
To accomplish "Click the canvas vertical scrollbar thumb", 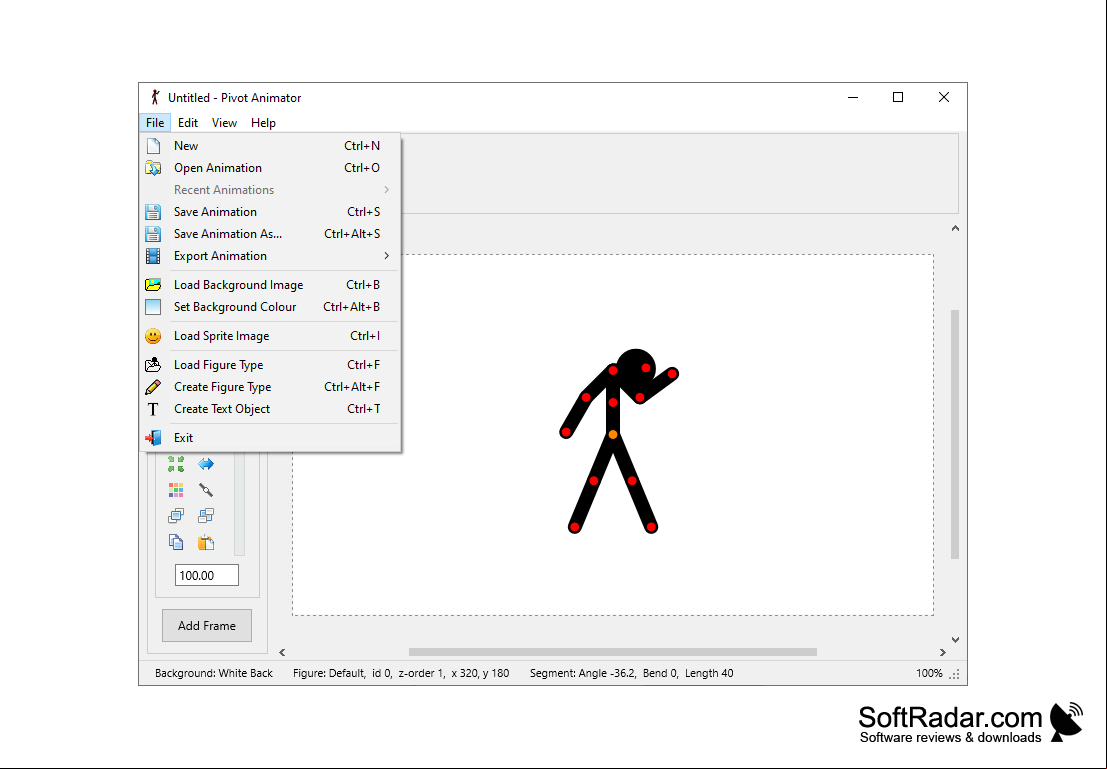I will [x=955, y=434].
